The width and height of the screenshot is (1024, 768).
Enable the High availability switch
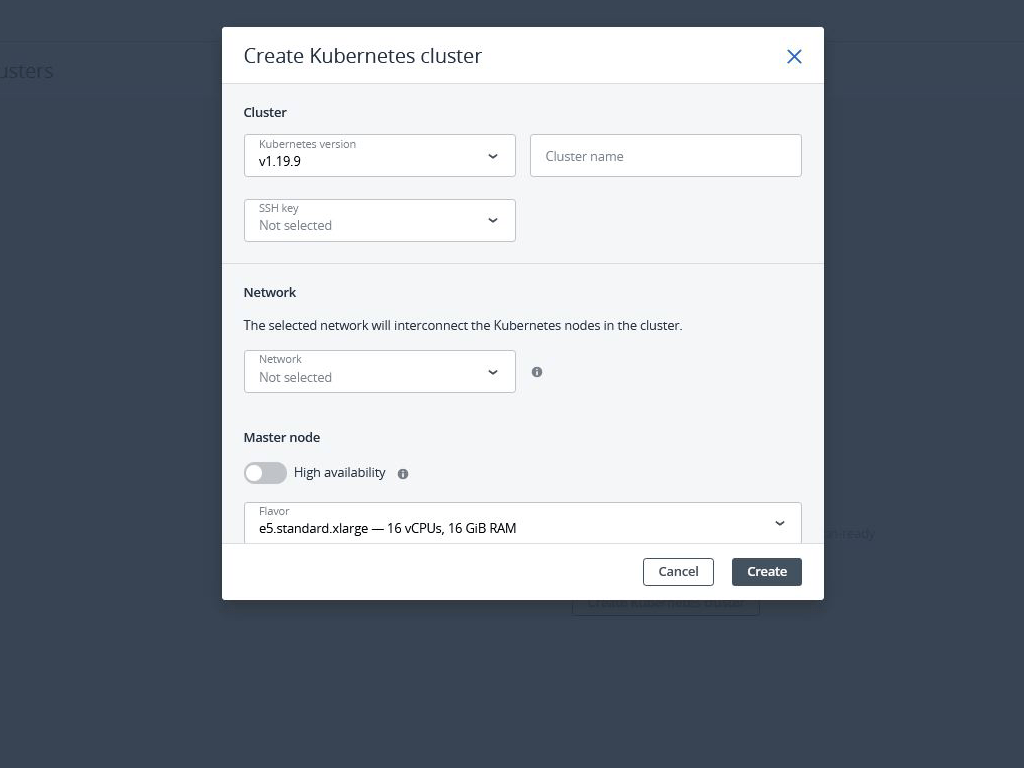265,473
